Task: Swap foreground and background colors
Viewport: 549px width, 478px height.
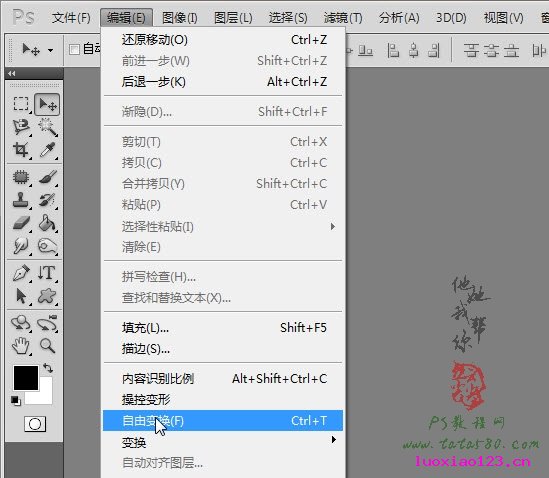Action: coord(48,368)
